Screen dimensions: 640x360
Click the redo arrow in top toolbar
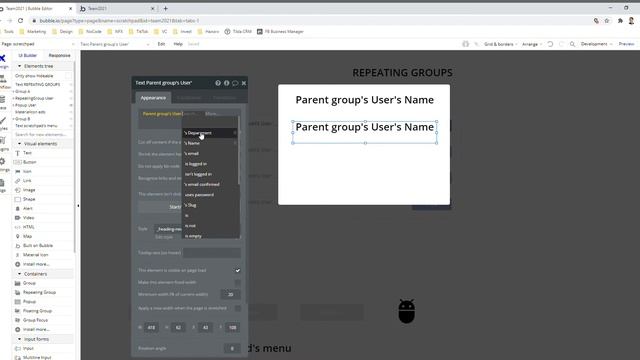pyautogui.click(x=561, y=44)
